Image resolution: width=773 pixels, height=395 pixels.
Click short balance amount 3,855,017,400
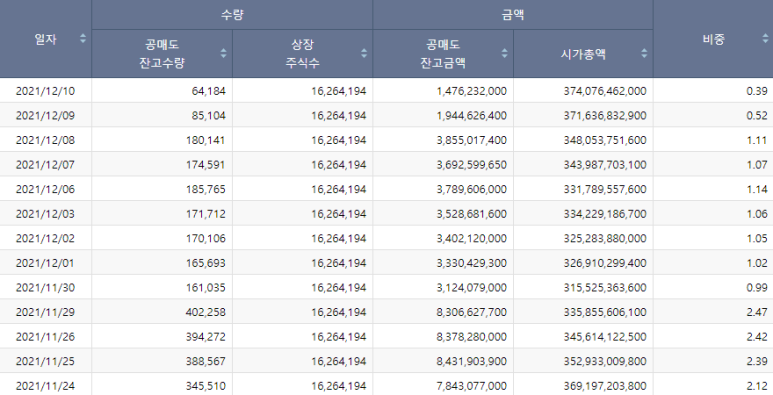point(472,140)
